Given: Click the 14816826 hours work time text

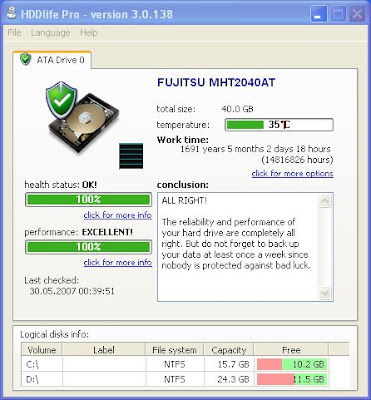Looking at the screenshot, I should tap(297, 160).
